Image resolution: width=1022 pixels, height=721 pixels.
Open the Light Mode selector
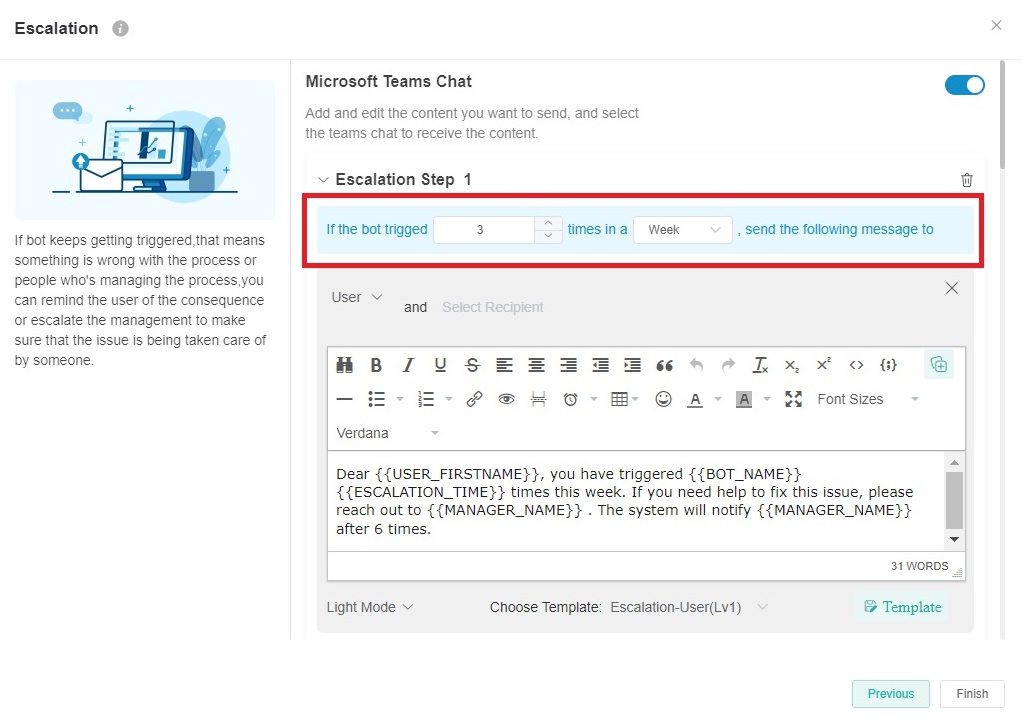tap(370, 607)
